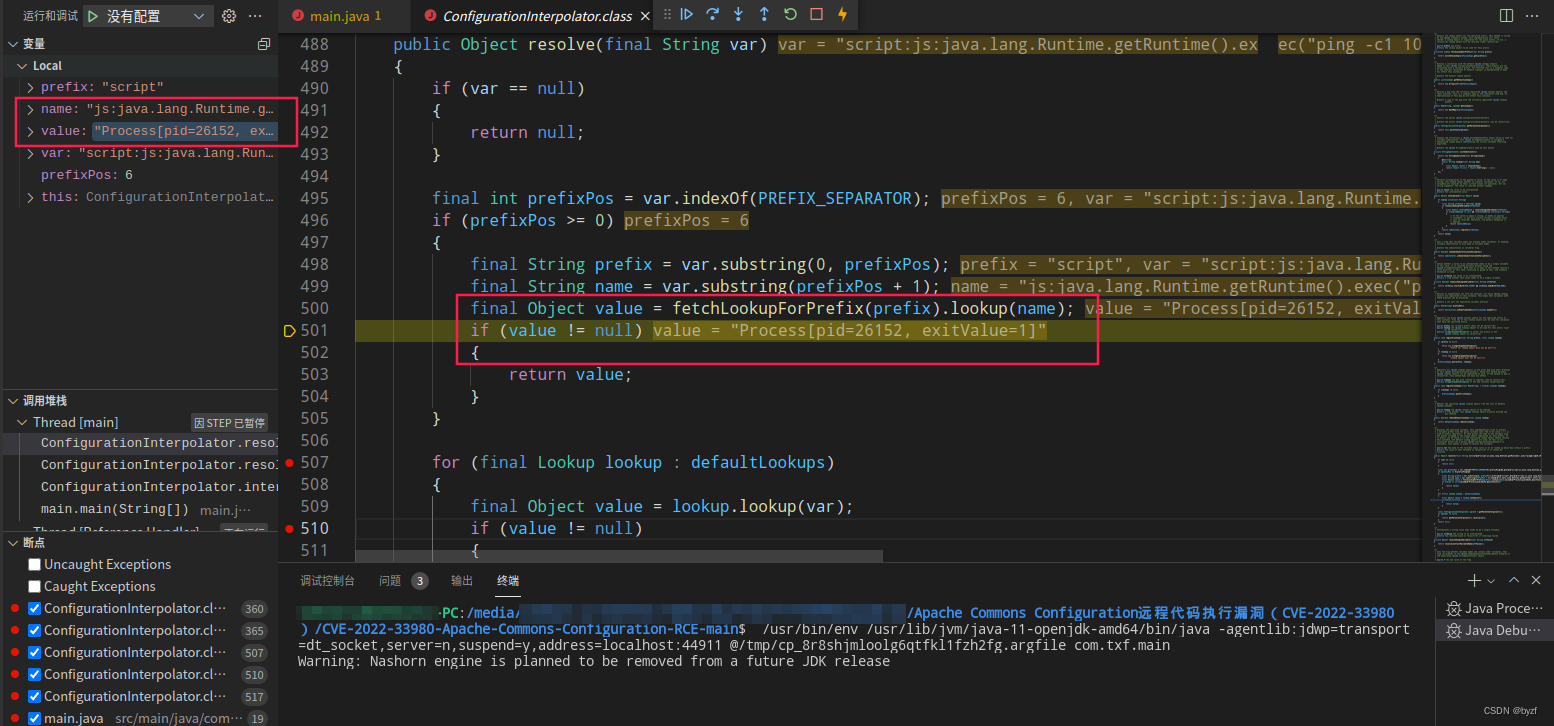The width and height of the screenshot is (1554, 726).
Task: Click the Step Out debug icon
Action: (764, 15)
